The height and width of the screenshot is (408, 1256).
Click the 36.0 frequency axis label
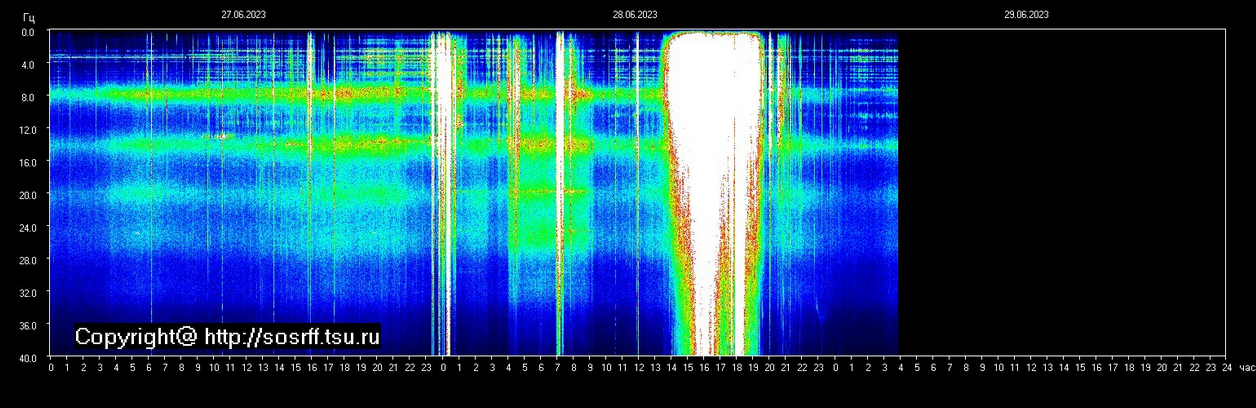(x=28, y=325)
